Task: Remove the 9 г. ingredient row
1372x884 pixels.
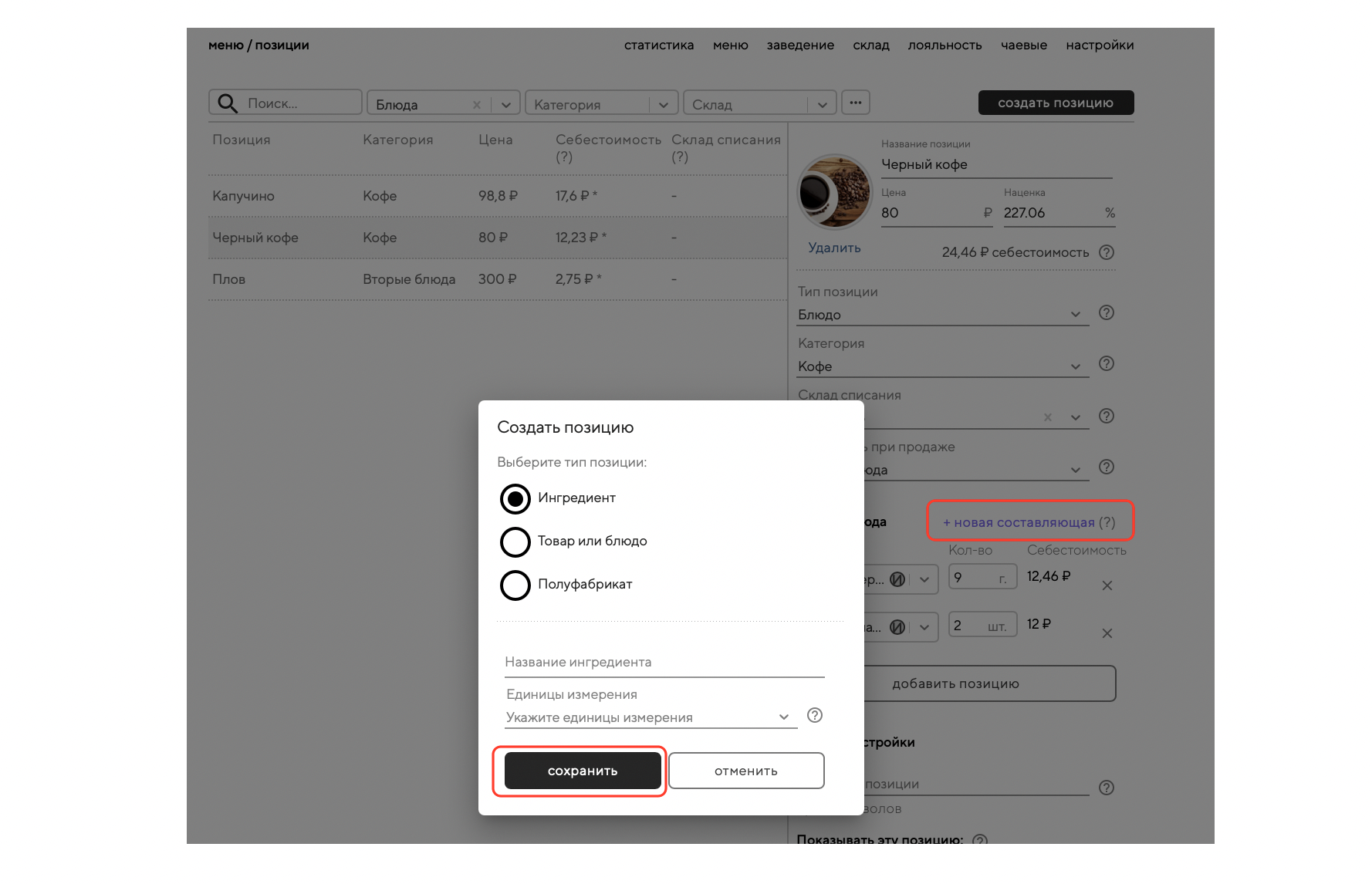Action: 1107,585
